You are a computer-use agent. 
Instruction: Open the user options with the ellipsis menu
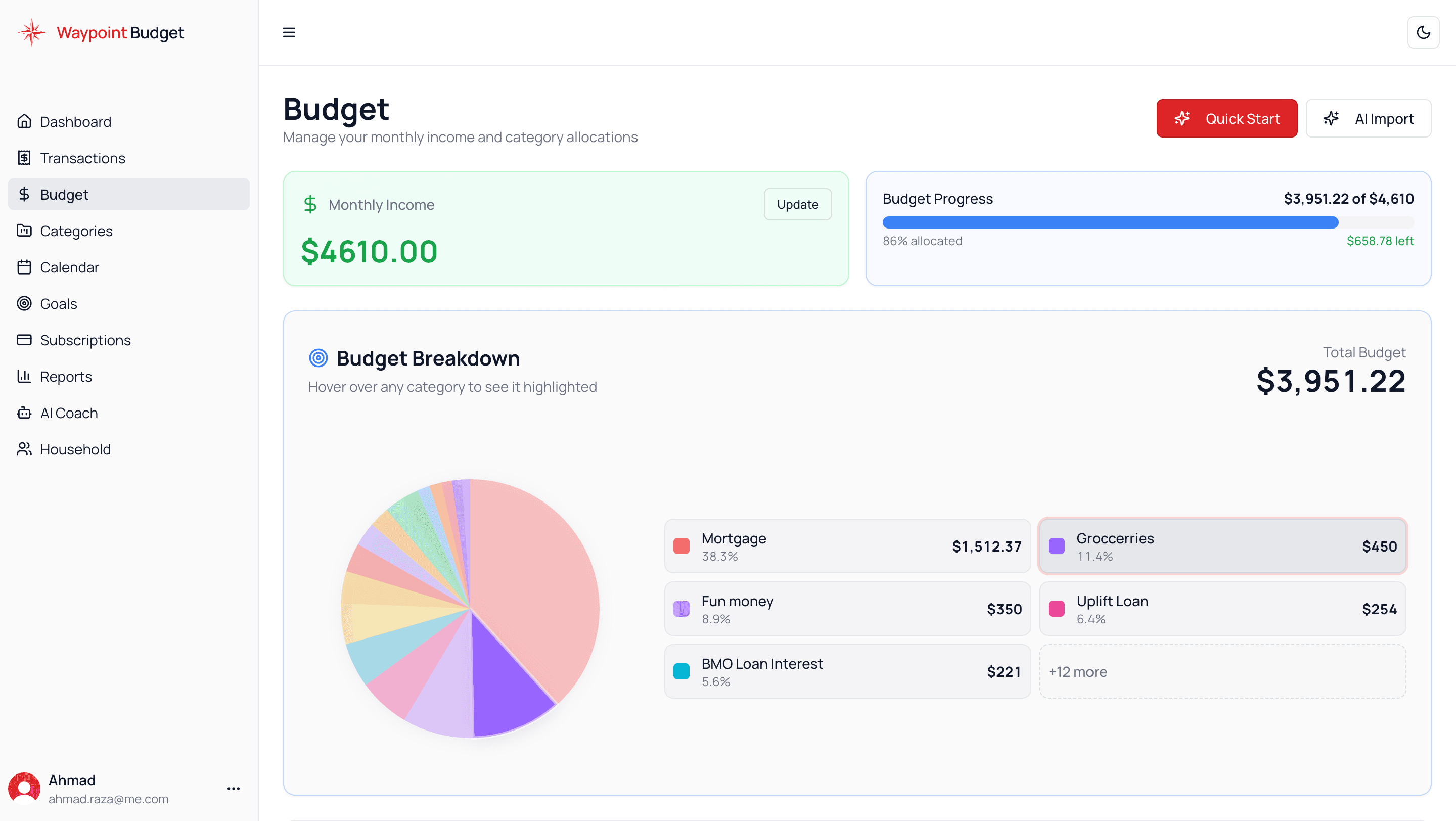click(233, 788)
